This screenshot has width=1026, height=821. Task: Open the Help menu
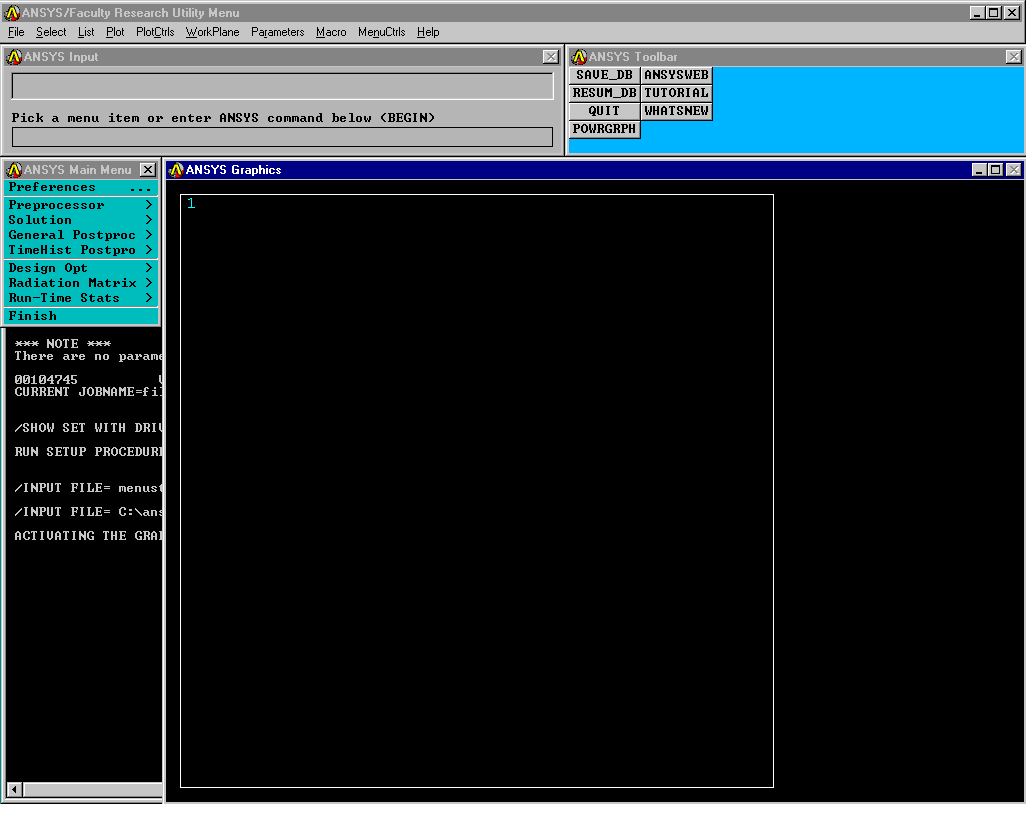point(428,32)
